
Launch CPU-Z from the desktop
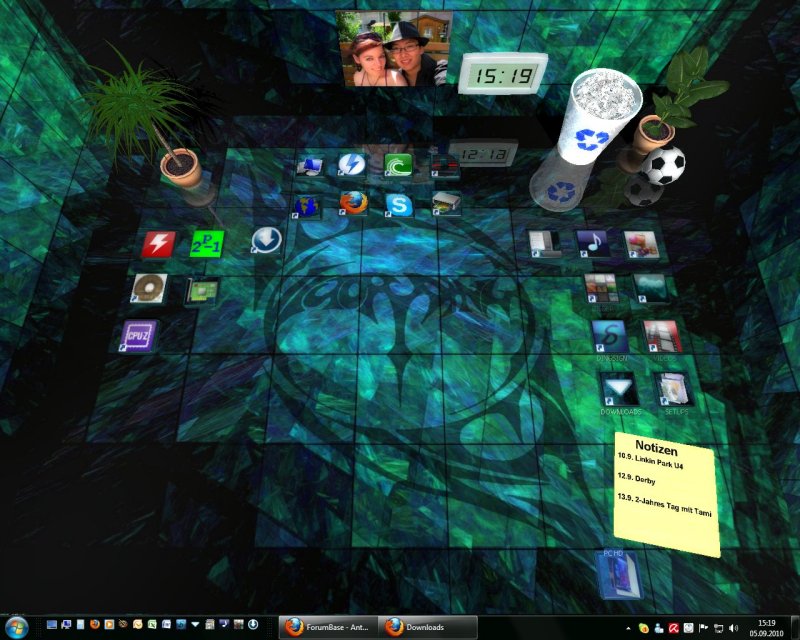(139, 336)
